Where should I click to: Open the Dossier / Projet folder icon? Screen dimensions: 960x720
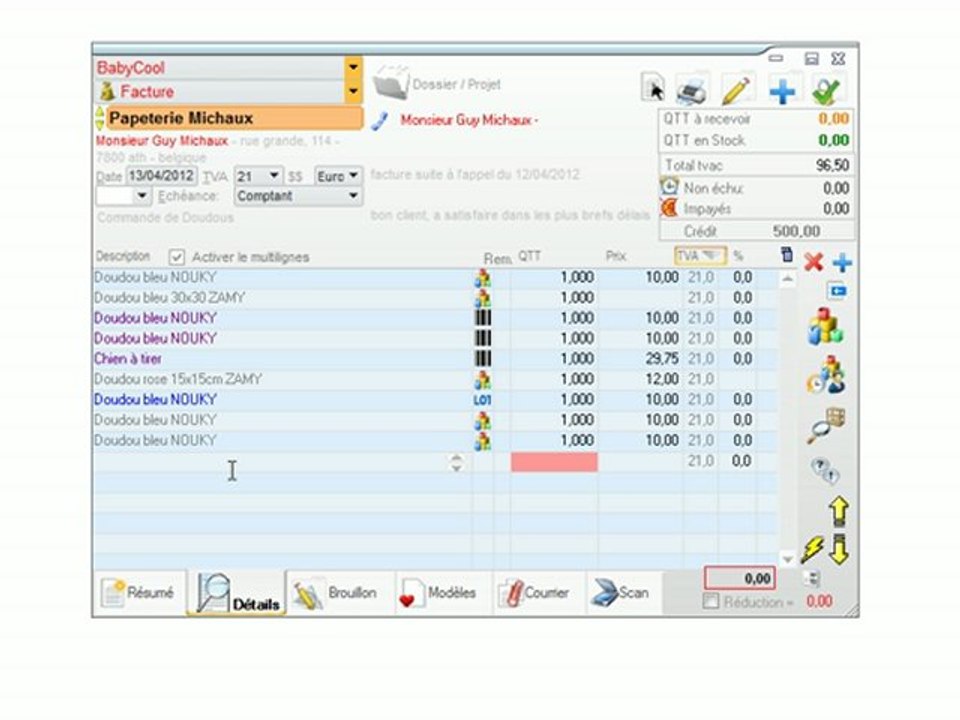(x=390, y=83)
